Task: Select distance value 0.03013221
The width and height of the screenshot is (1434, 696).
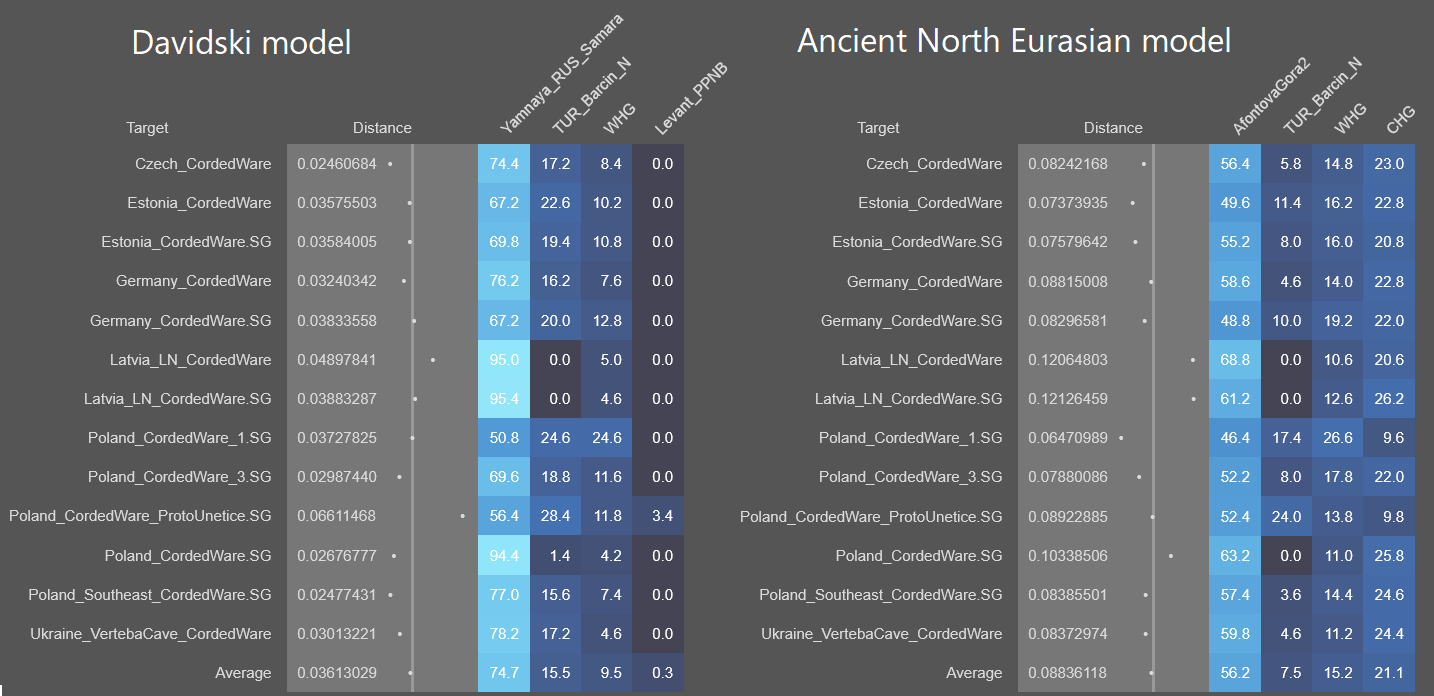Action: [337, 634]
